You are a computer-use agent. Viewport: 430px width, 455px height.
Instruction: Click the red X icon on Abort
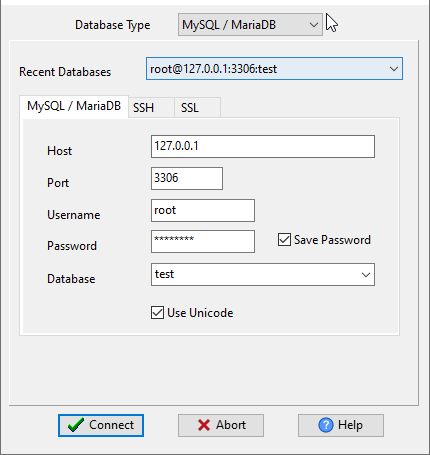click(204, 425)
